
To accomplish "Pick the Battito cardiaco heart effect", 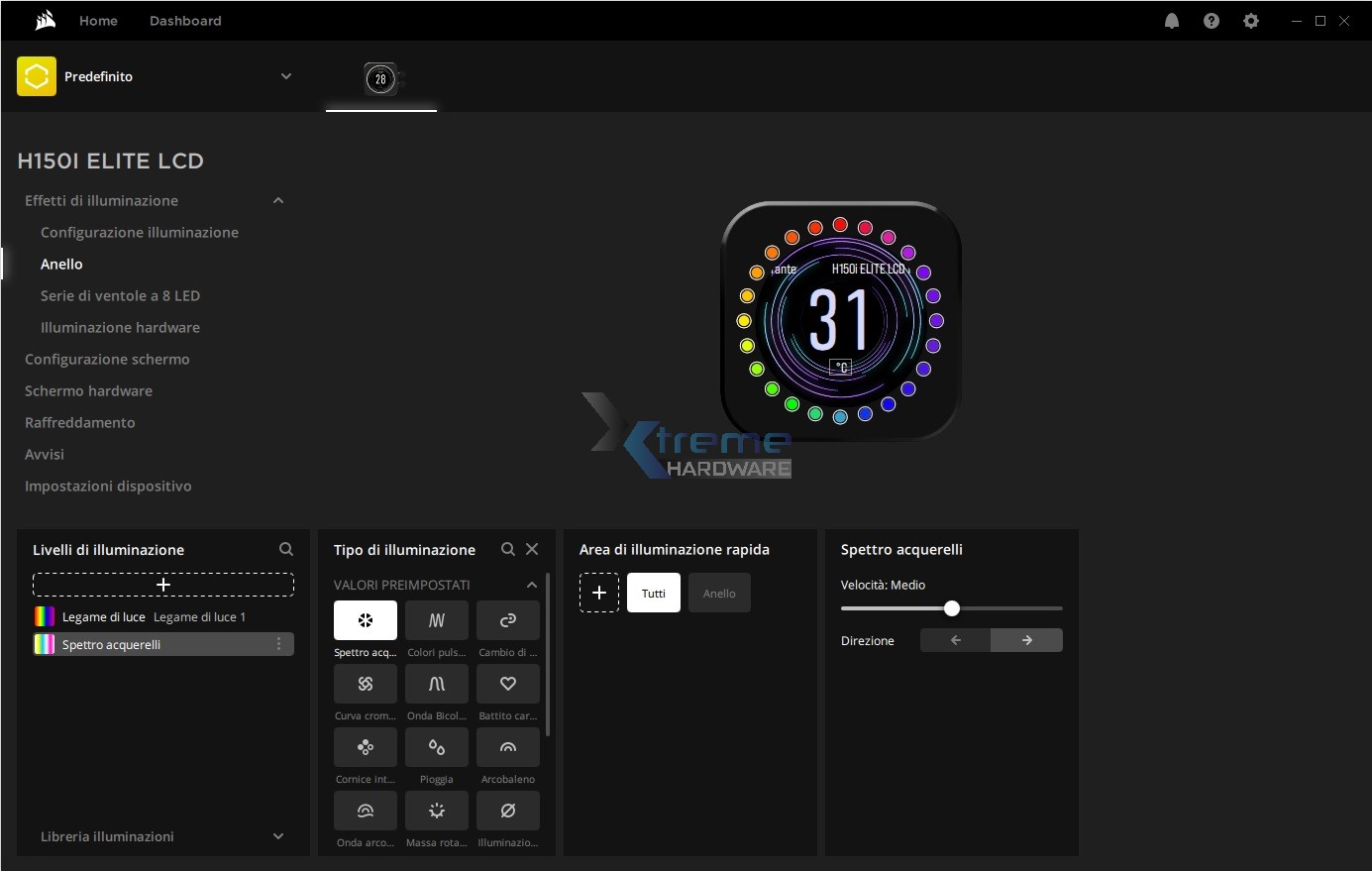I will pyautogui.click(x=507, y=684).
